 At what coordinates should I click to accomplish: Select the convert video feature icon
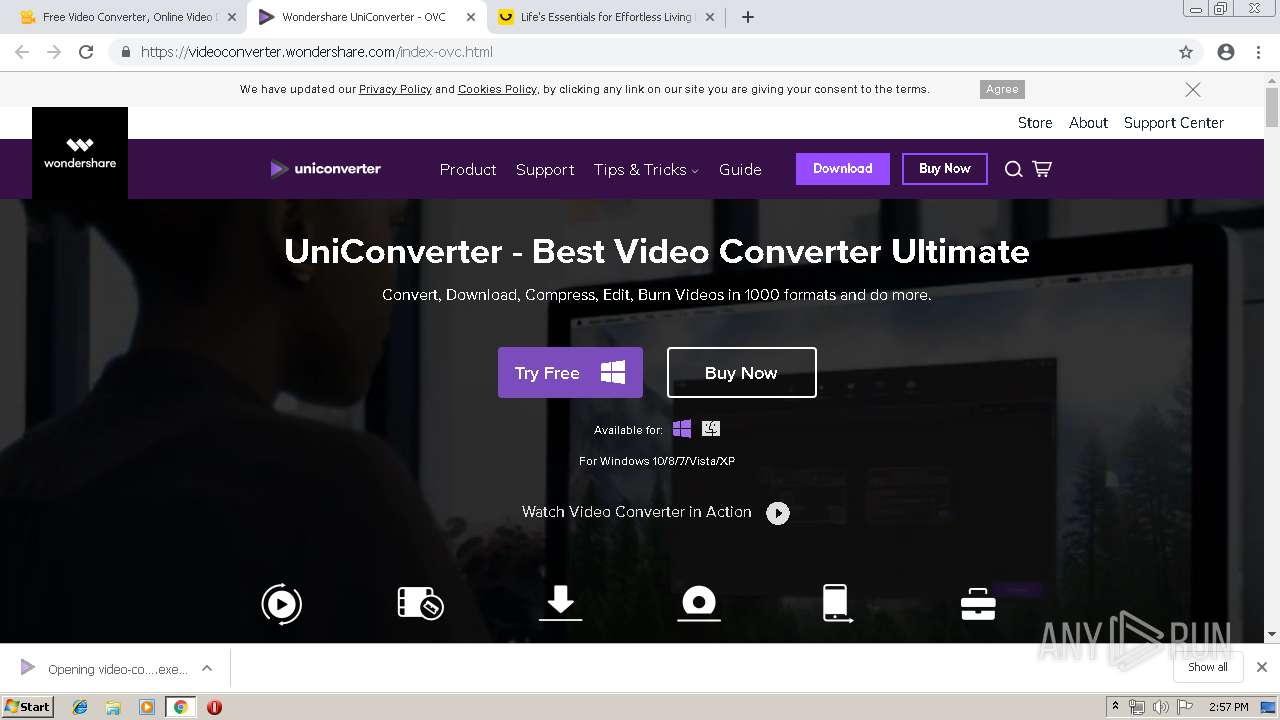(282, 604)
